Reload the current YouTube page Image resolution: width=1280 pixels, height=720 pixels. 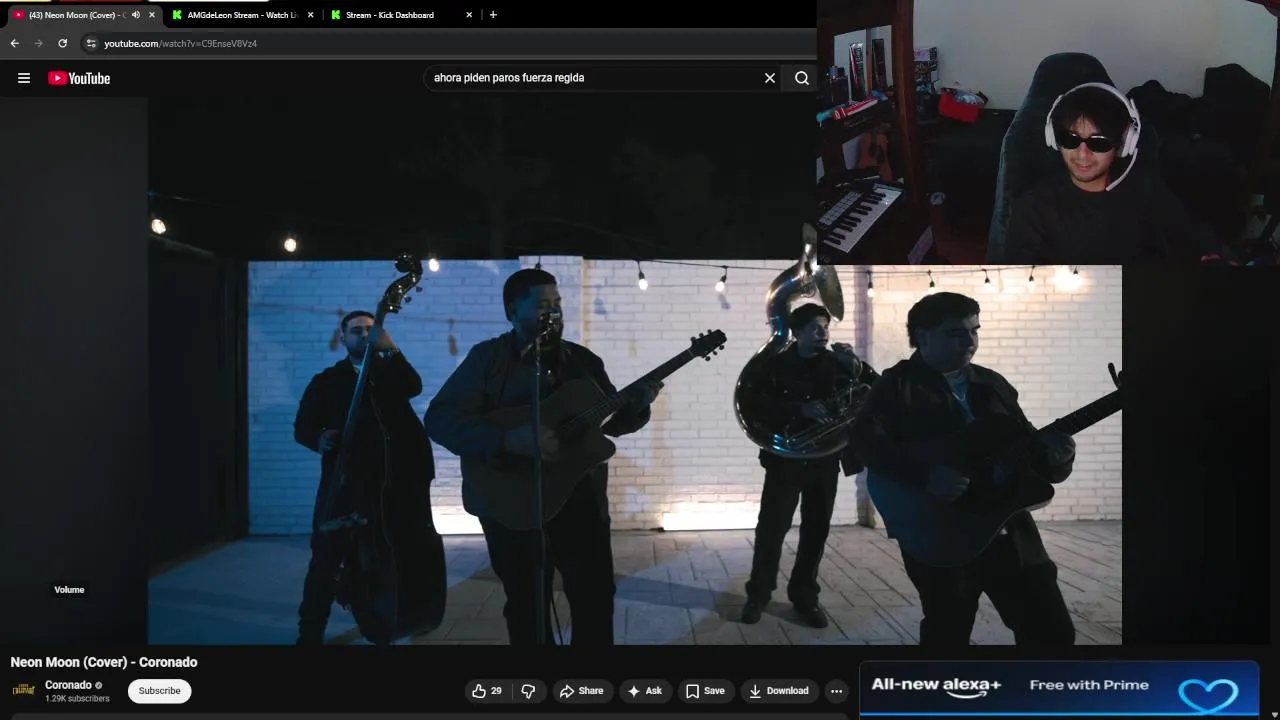[x=62, y=43]
